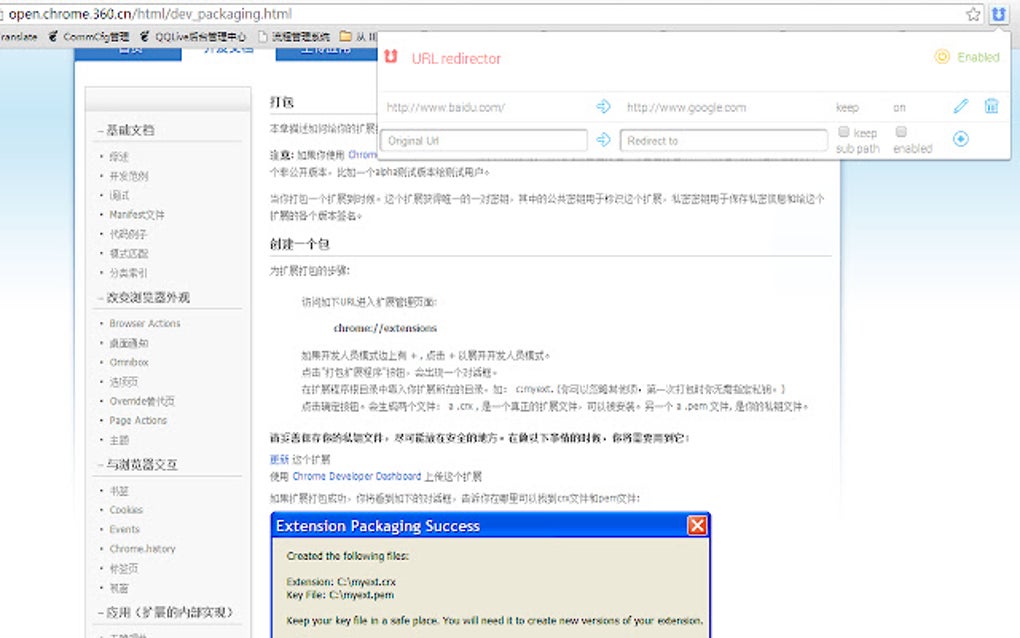Check the keep sub path checkbox
The height and width of the screenshot is (638, 1020).
pyautogui.click(x=844, y=133)
